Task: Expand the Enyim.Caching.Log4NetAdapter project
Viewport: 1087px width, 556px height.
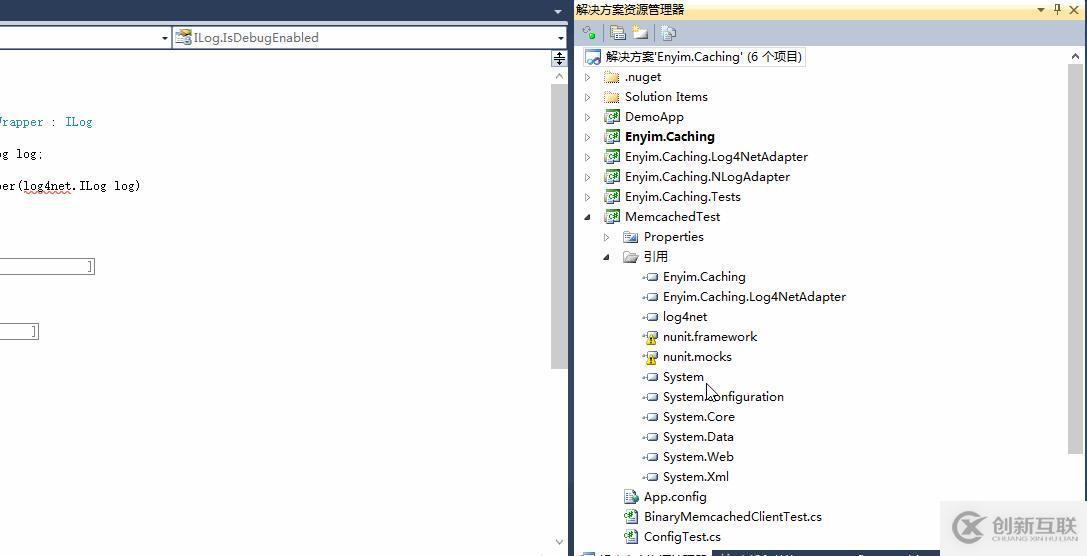Action: (x=588, y=157)
